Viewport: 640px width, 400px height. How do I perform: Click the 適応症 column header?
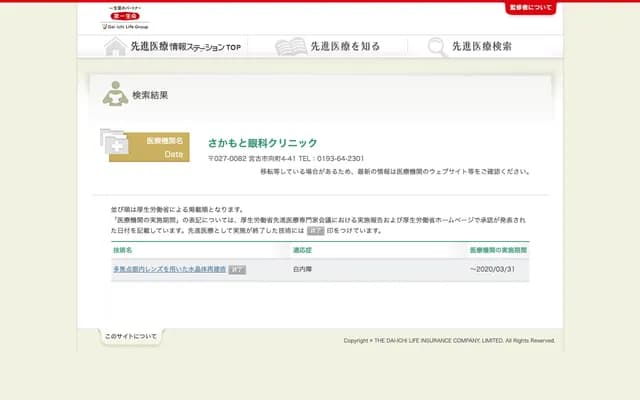pos(303,249)
